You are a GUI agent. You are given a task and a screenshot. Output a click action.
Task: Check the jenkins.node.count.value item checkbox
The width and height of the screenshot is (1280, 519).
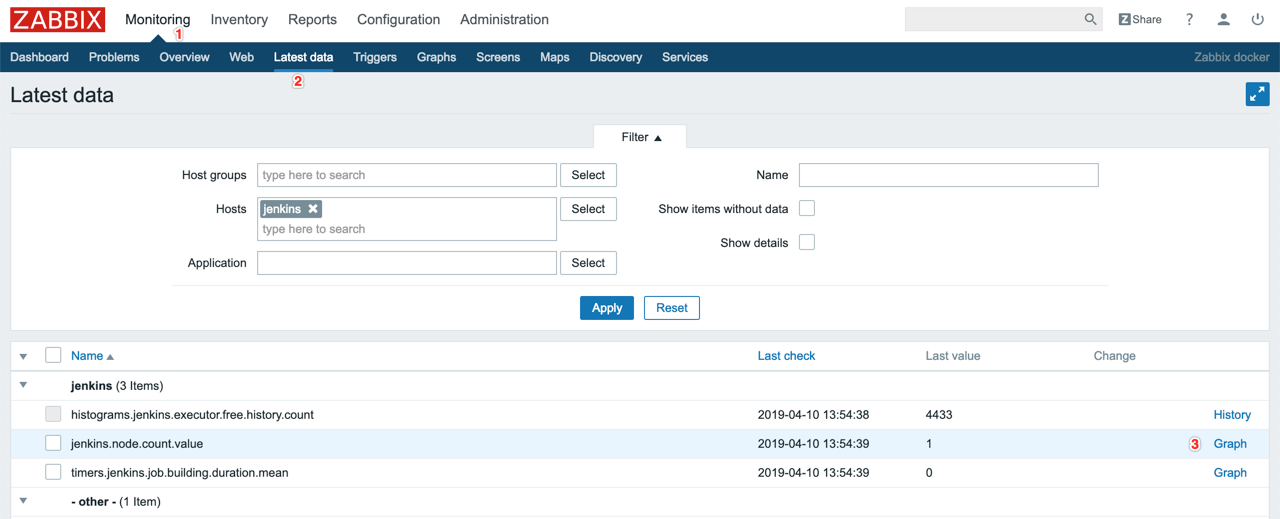coord(53,443)
